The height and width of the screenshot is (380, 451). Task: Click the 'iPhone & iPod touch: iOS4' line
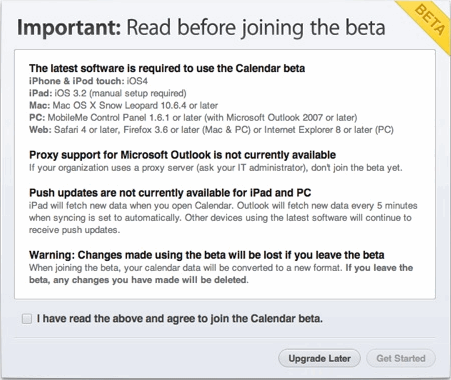88,81
